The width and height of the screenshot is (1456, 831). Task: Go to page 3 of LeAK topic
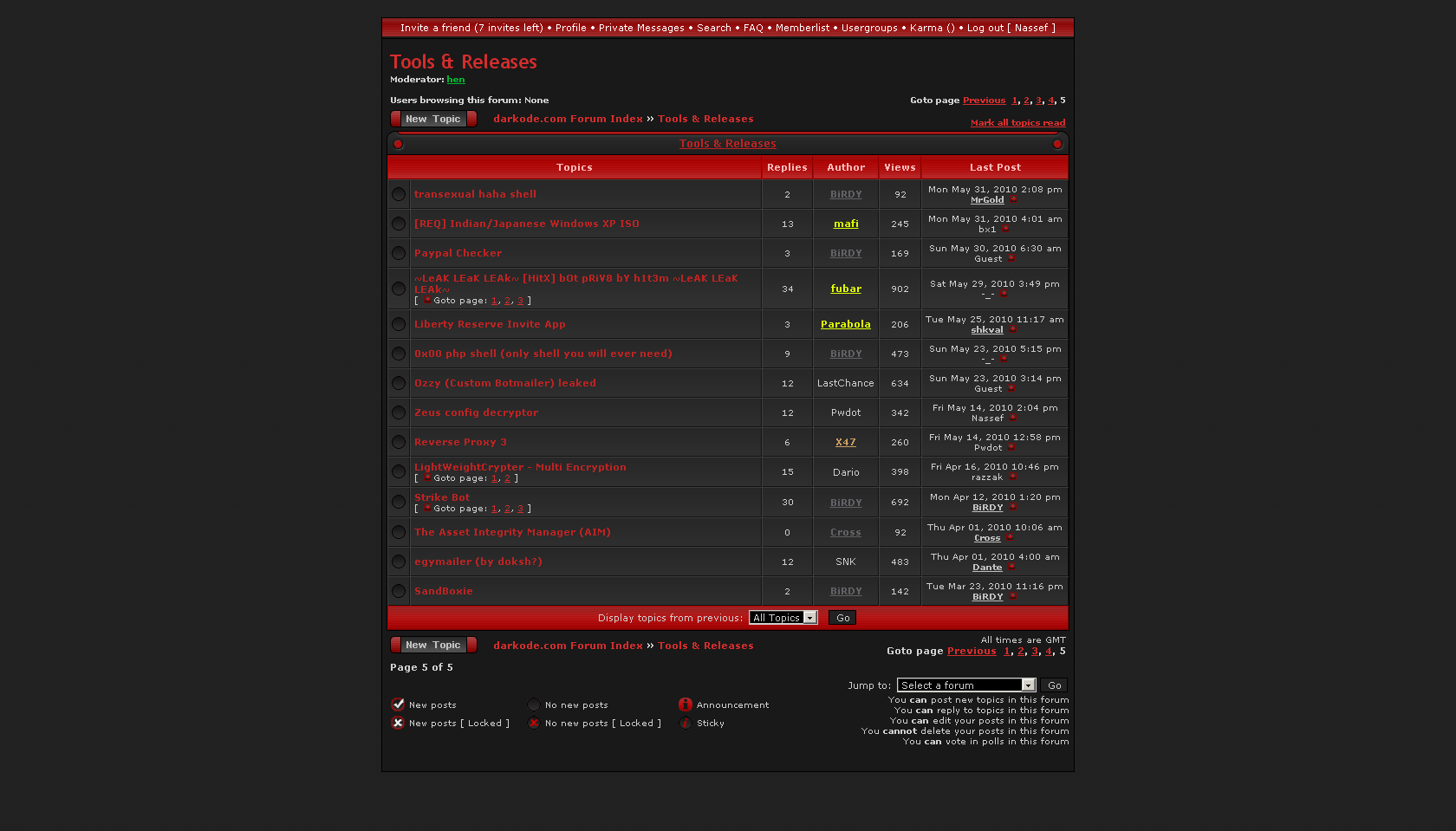click(520, 301)
